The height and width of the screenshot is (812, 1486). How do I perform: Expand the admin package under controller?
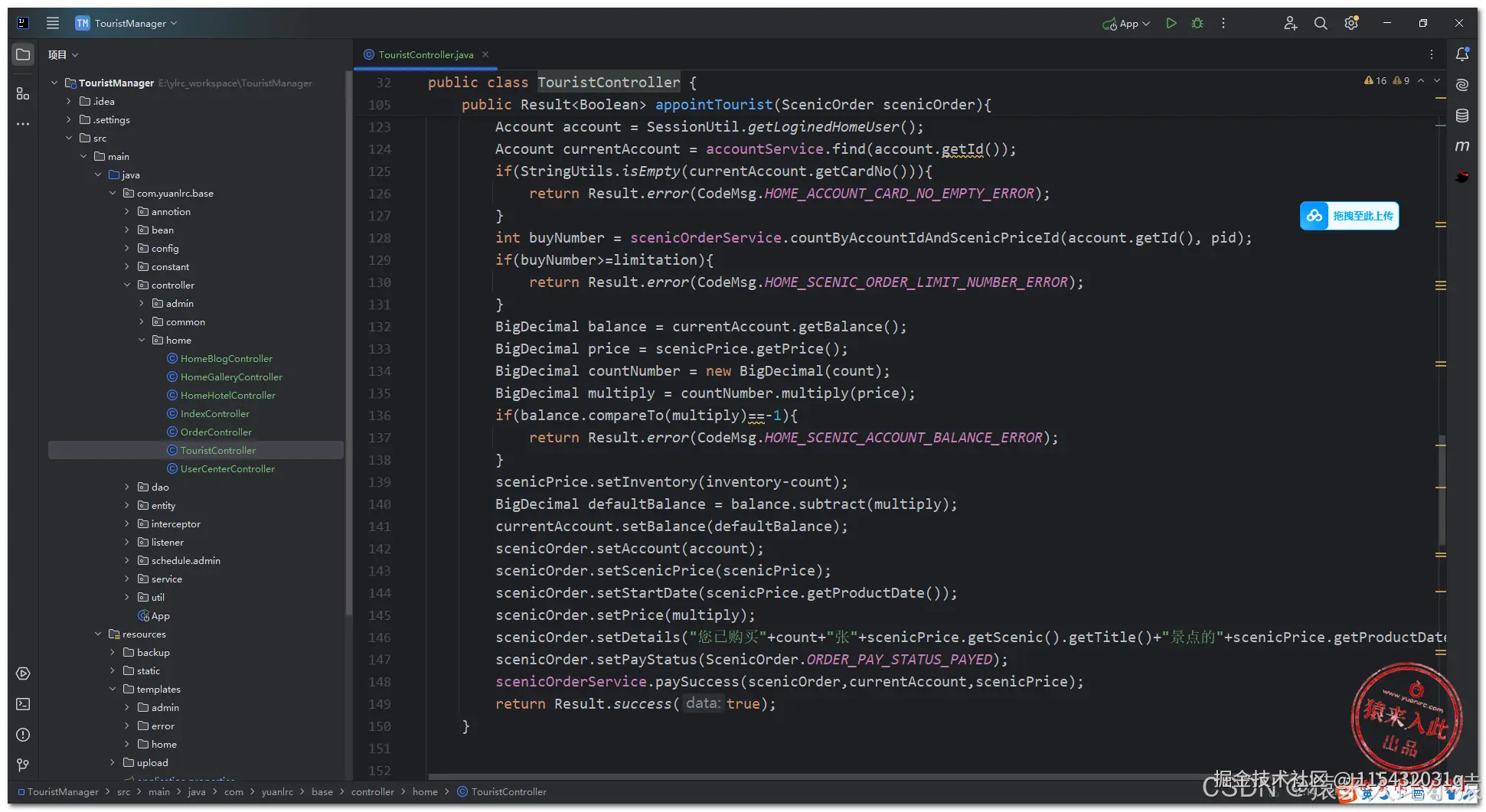[x=142, y=303]
